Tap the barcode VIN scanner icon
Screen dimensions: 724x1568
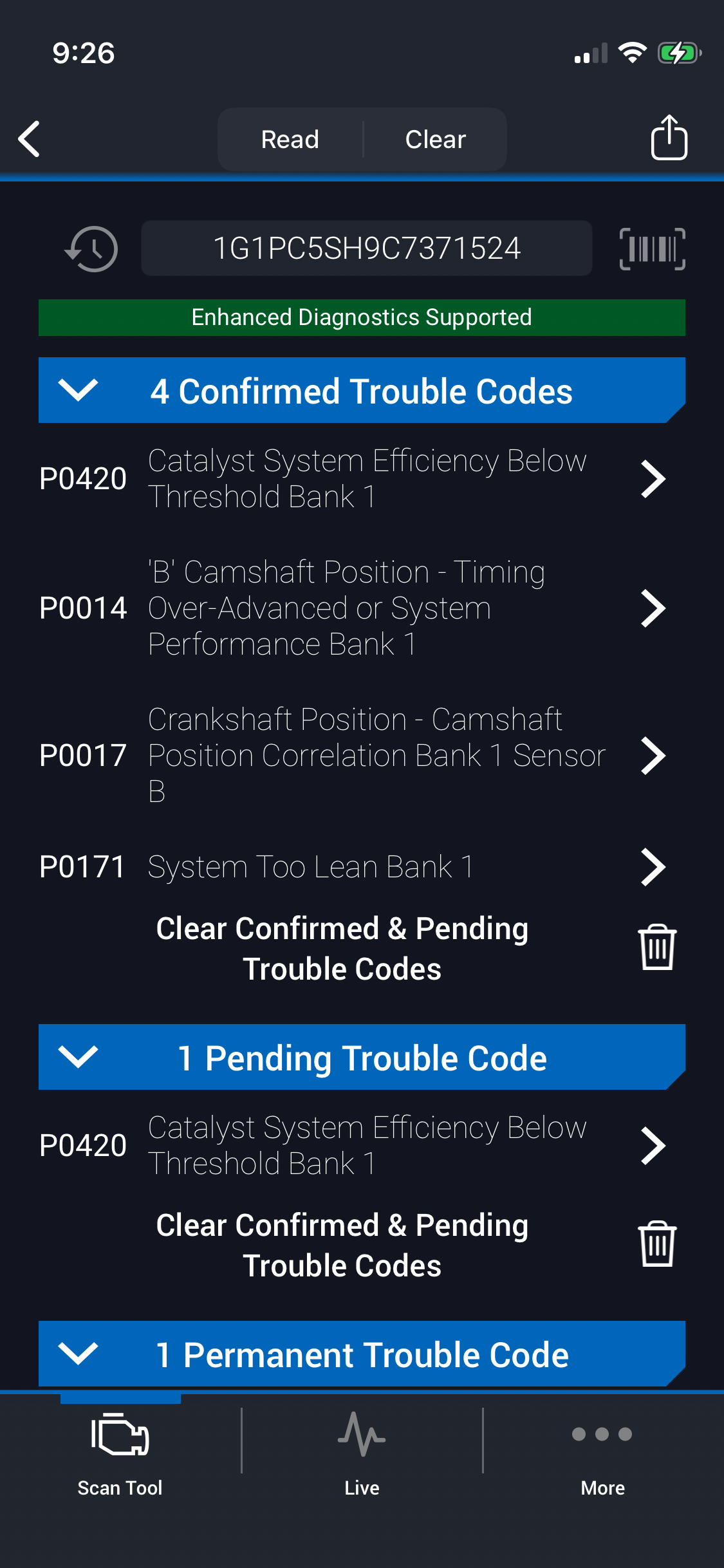[652, 249]
